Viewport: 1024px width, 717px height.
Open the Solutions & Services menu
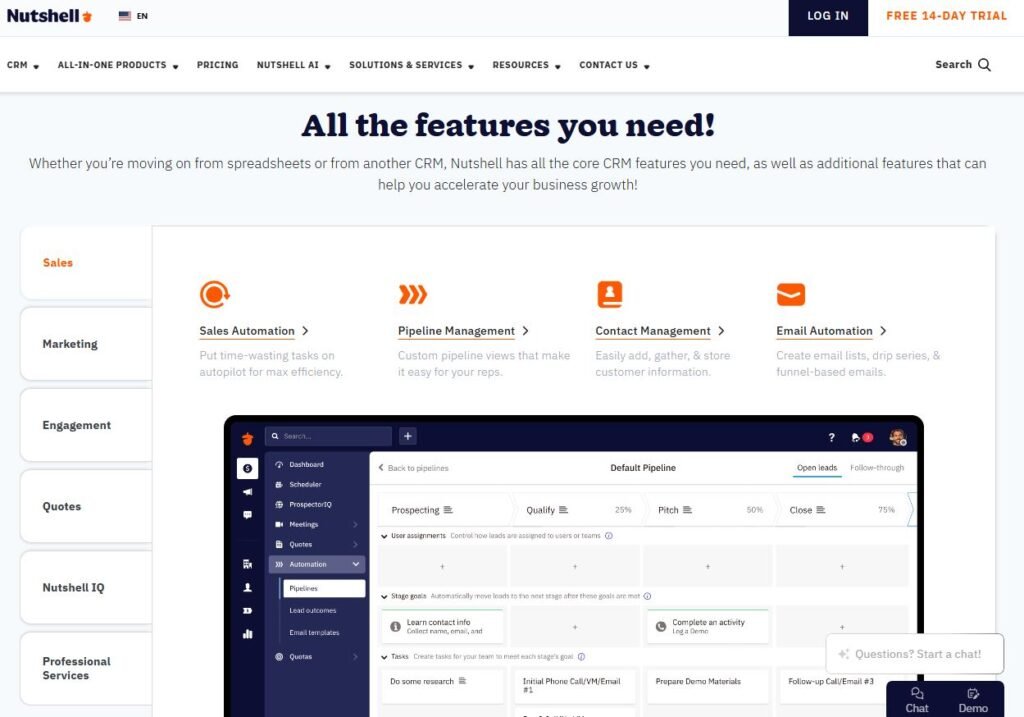(410, 65)
